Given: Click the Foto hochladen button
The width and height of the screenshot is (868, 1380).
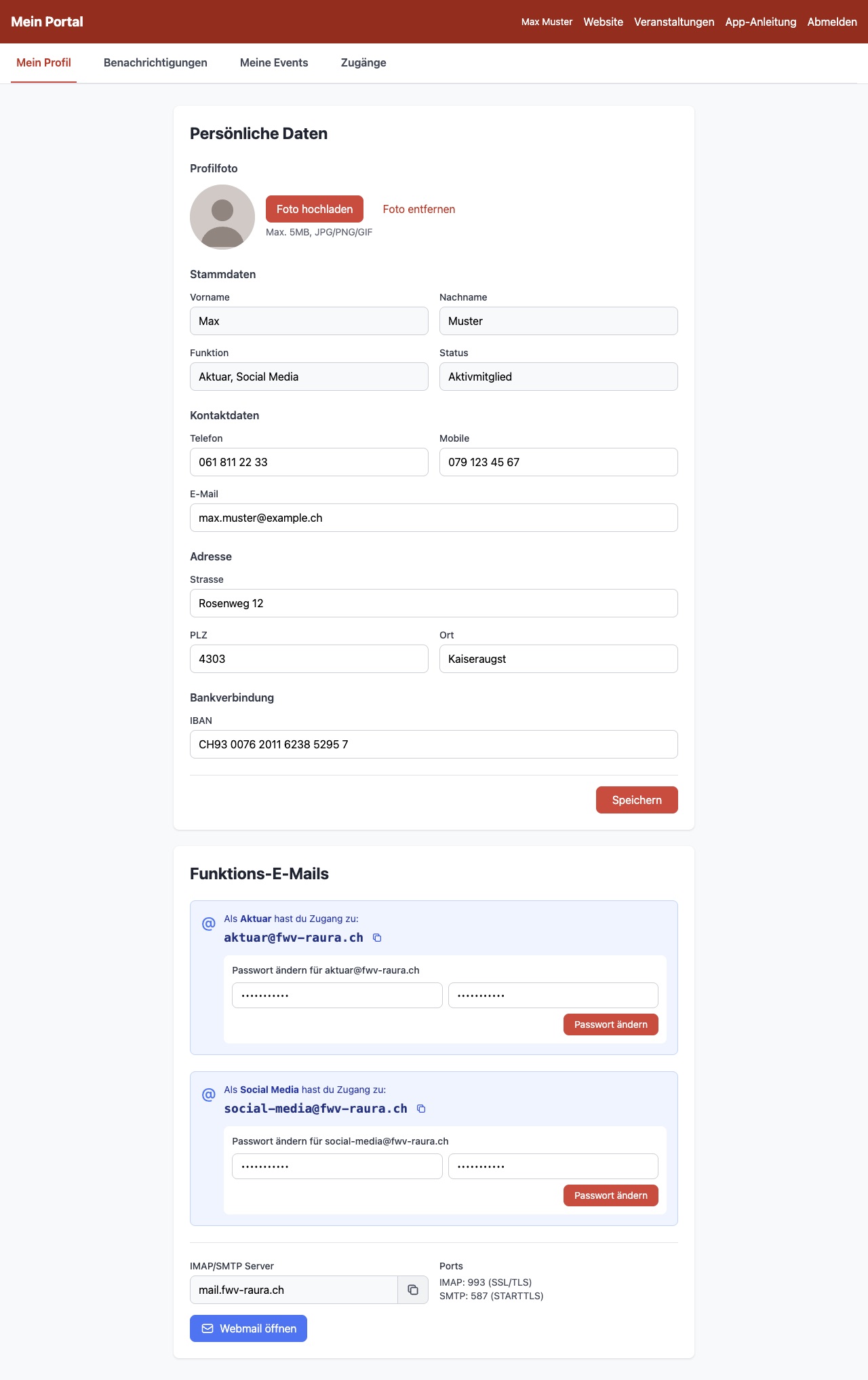Looking at the screenshot, I should [315, 209].
